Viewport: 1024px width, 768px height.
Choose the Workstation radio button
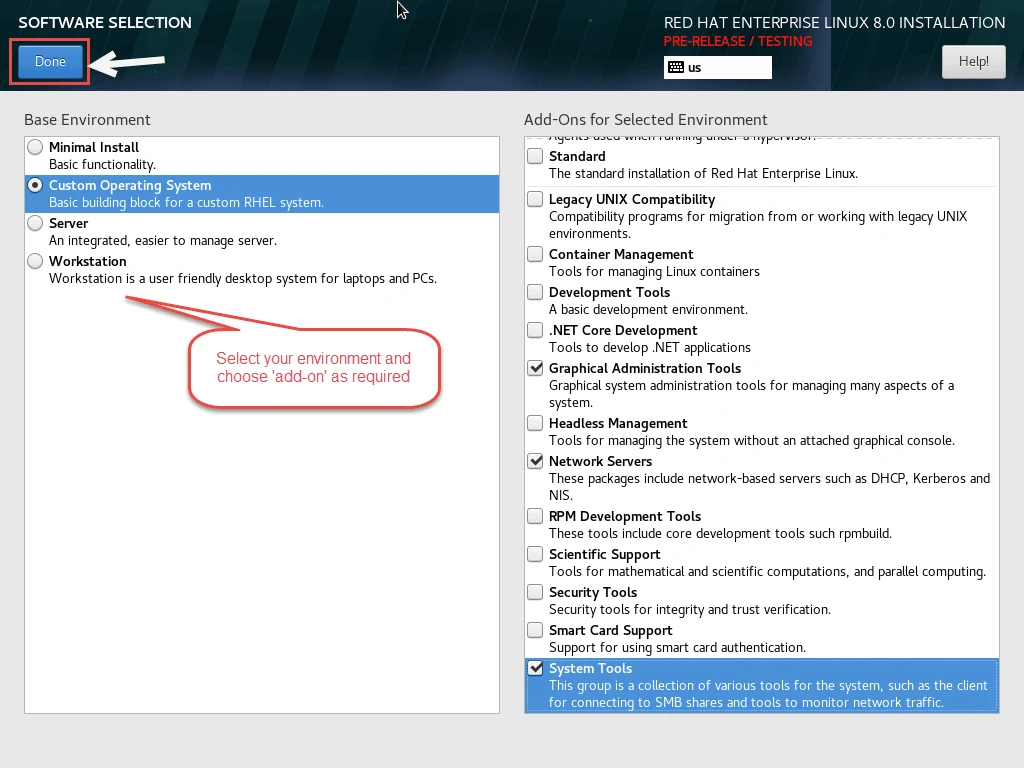(x=36, y=261)
